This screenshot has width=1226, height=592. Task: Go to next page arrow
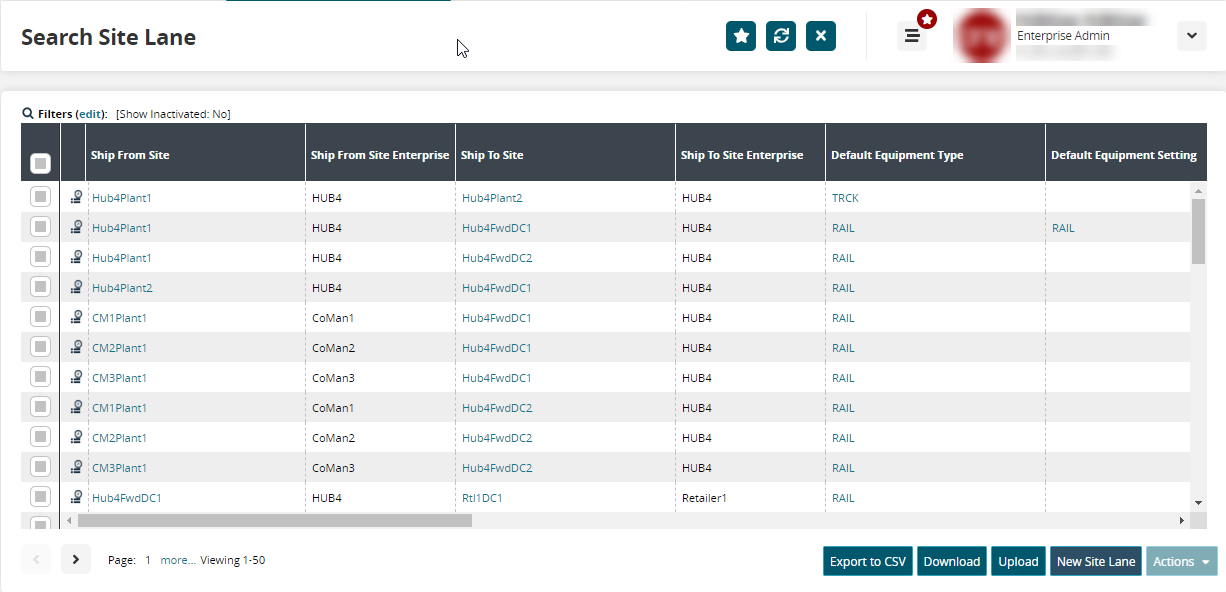pyautogui.click(x=76, y=560)
